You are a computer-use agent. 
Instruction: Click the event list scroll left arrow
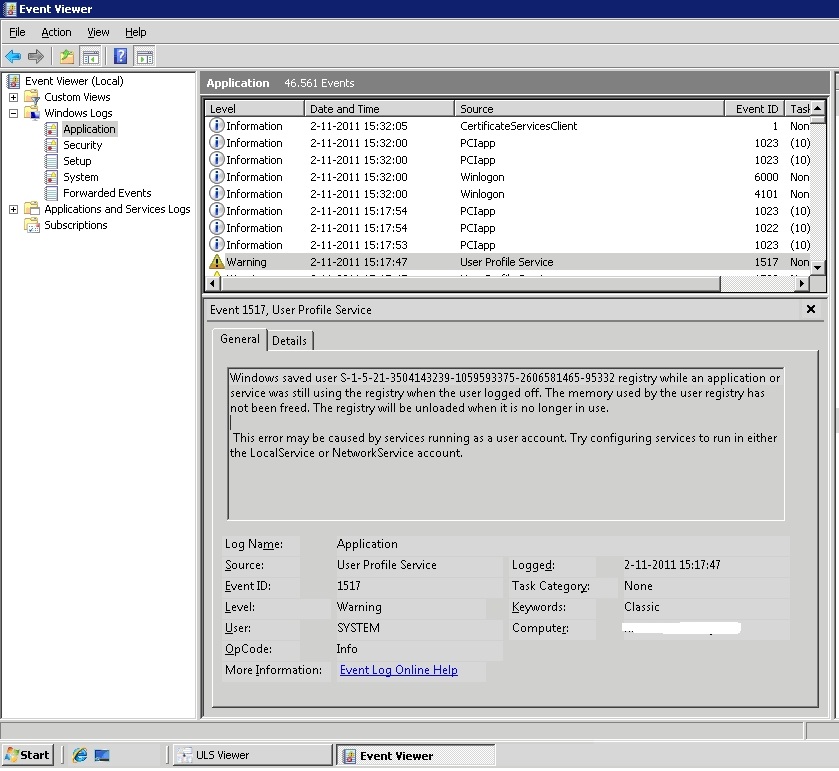tap(213, 284)
